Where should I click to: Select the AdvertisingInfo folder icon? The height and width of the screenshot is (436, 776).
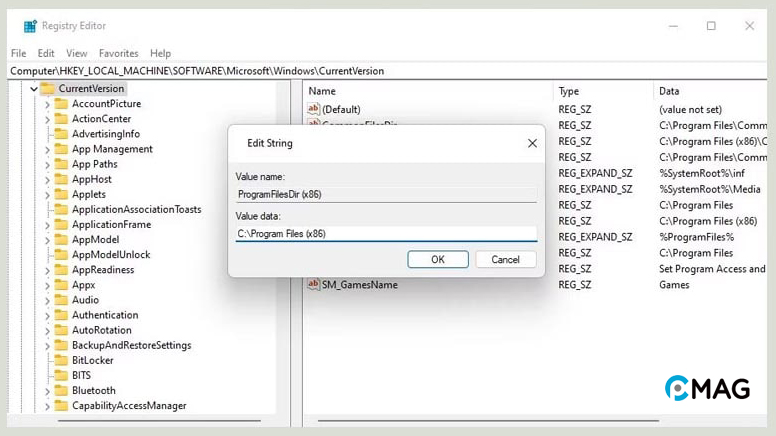click(x=61, y=134)
